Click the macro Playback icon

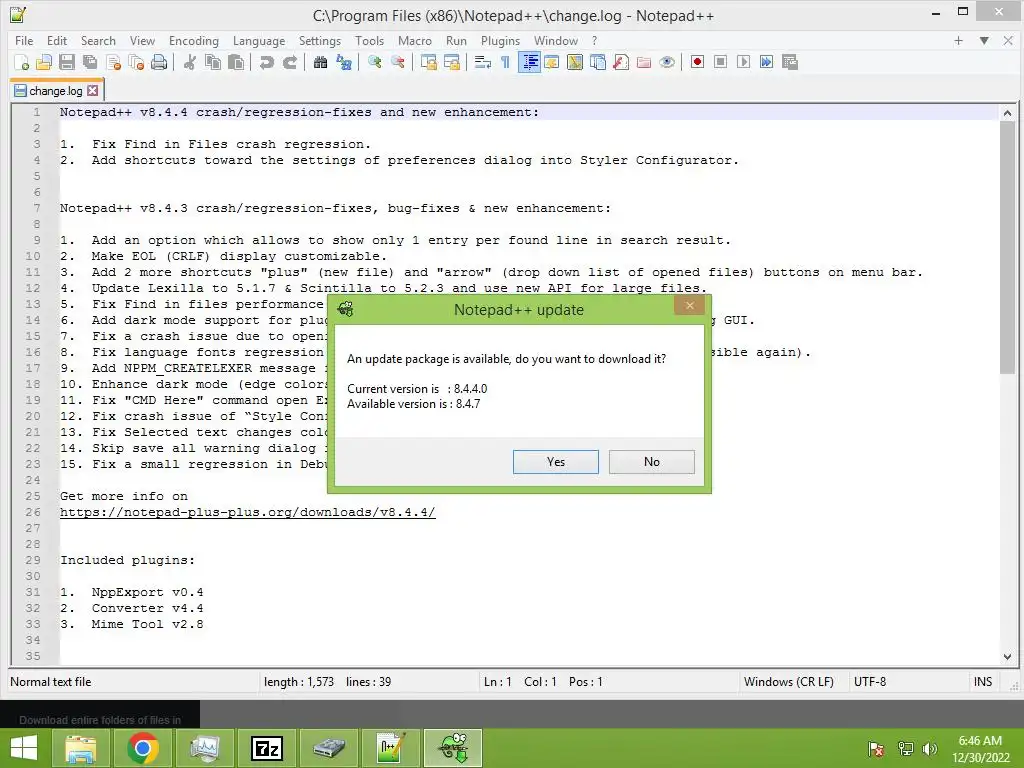[743, 62]
